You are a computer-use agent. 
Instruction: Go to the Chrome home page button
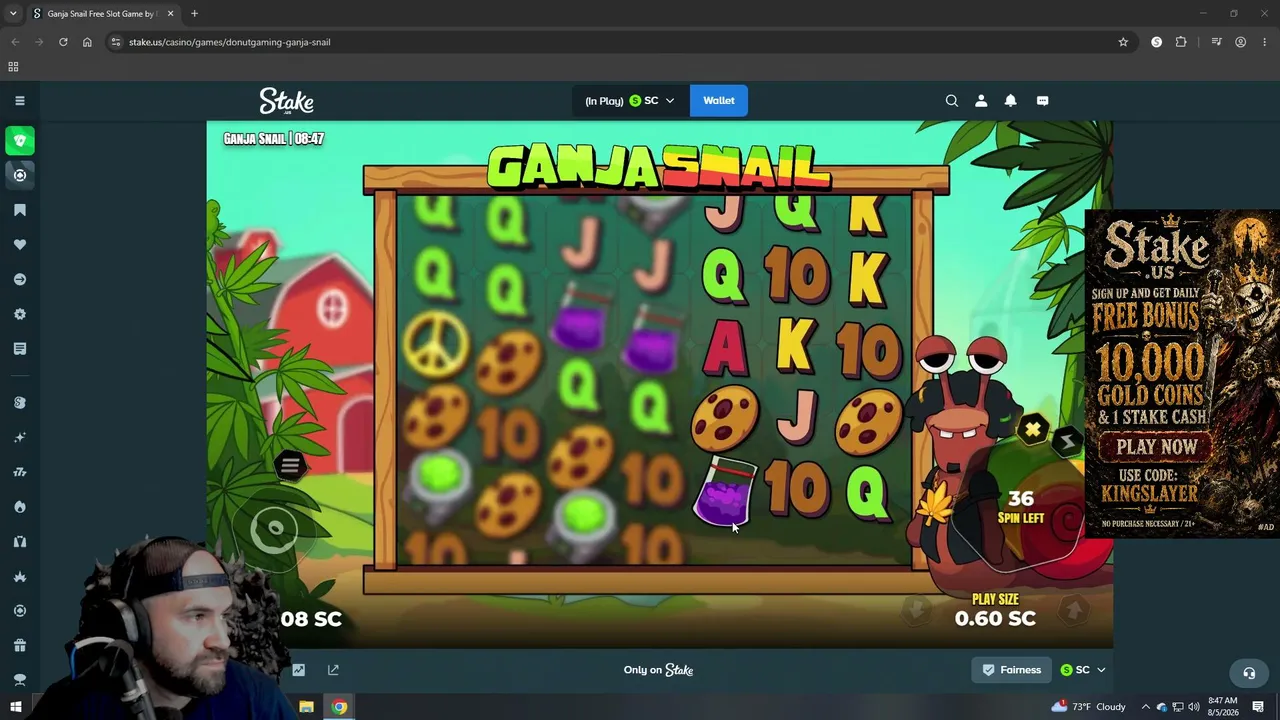point(87,42)
